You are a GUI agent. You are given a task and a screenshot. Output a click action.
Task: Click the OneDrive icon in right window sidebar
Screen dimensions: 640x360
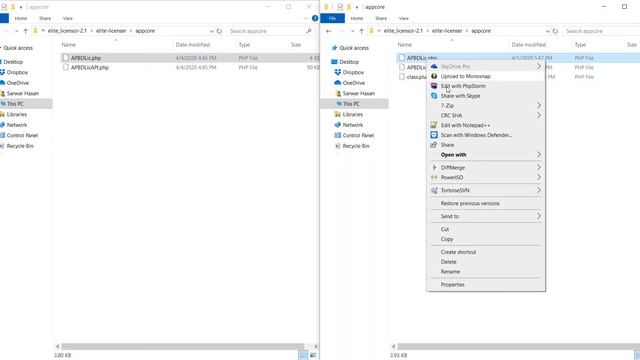(338, 82)
